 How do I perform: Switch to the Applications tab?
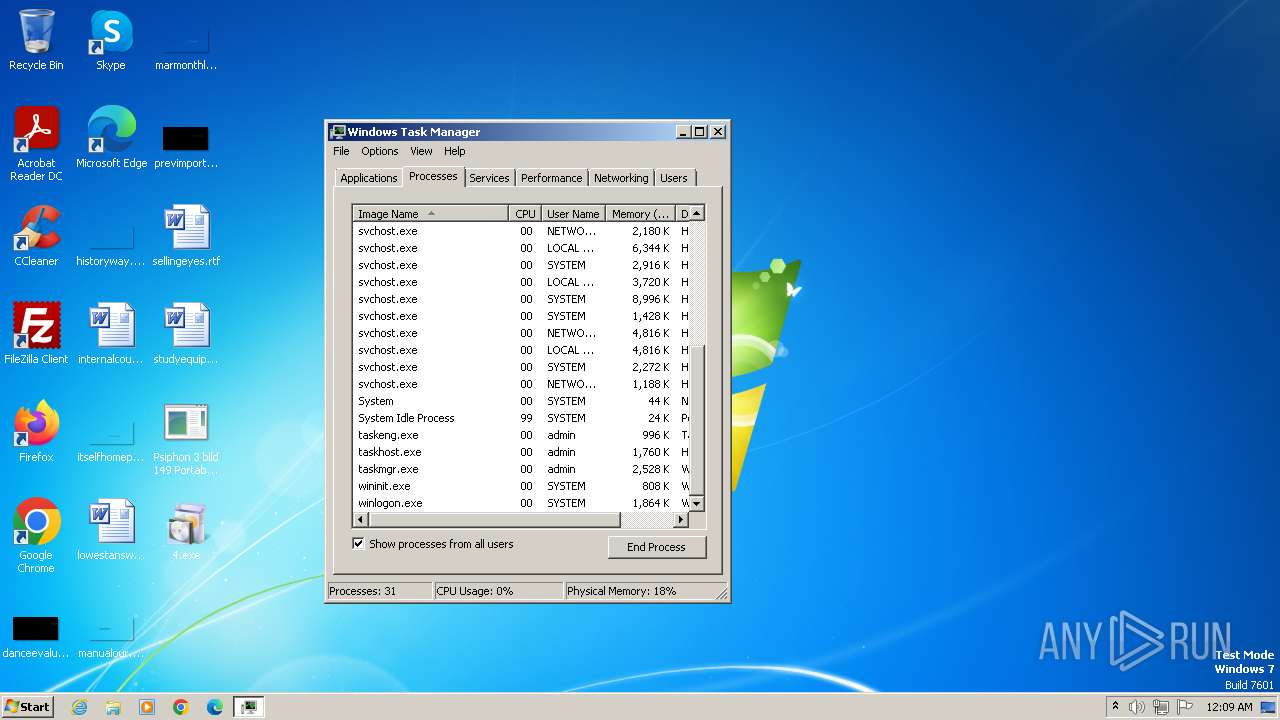(x=369, y=178)
